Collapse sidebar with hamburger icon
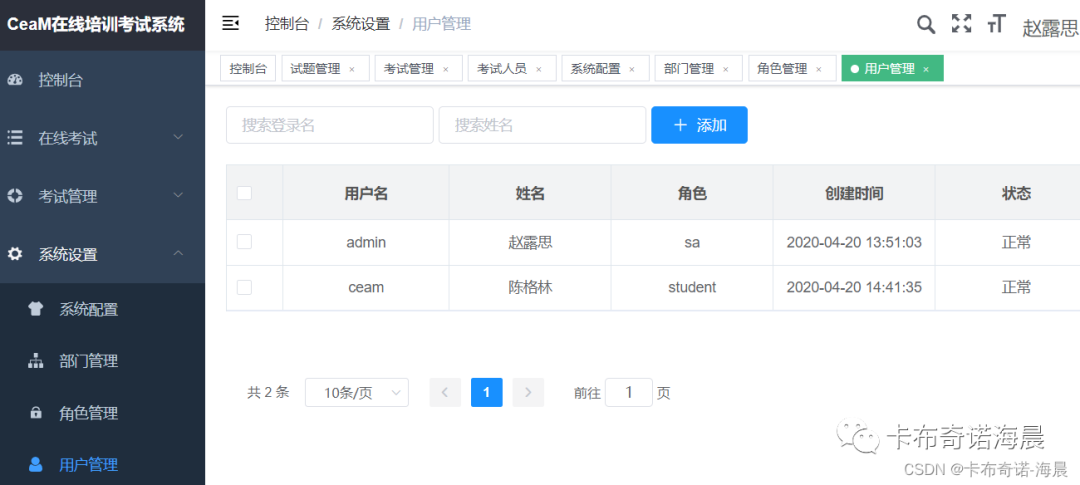 231,23
